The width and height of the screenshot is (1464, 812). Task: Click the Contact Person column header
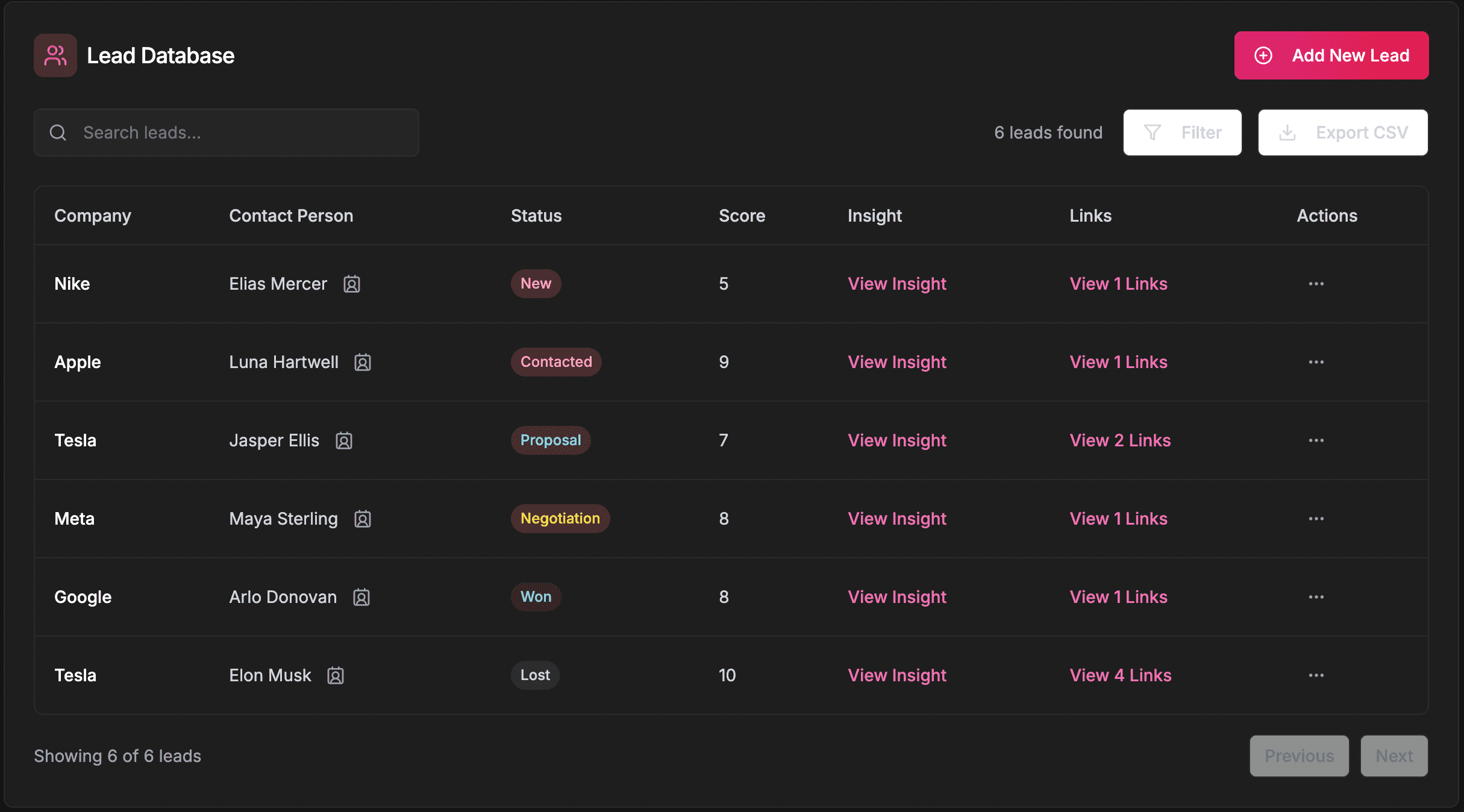pos(291,216)
